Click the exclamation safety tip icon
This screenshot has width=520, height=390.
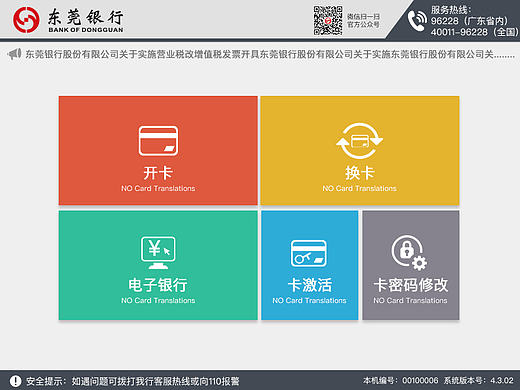pyautogui.click(x=15, y=381)
